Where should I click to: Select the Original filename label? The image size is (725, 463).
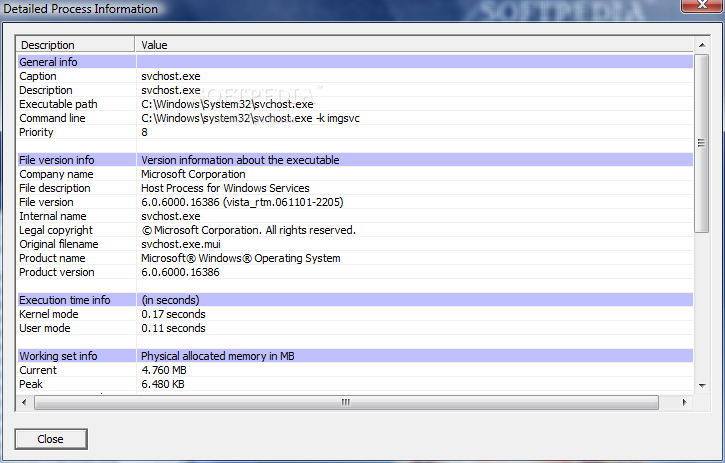pos(59,244)
